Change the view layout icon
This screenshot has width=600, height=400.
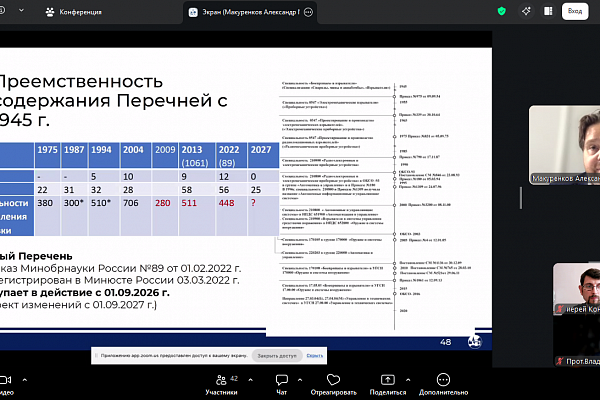click(x=548, y=11)
